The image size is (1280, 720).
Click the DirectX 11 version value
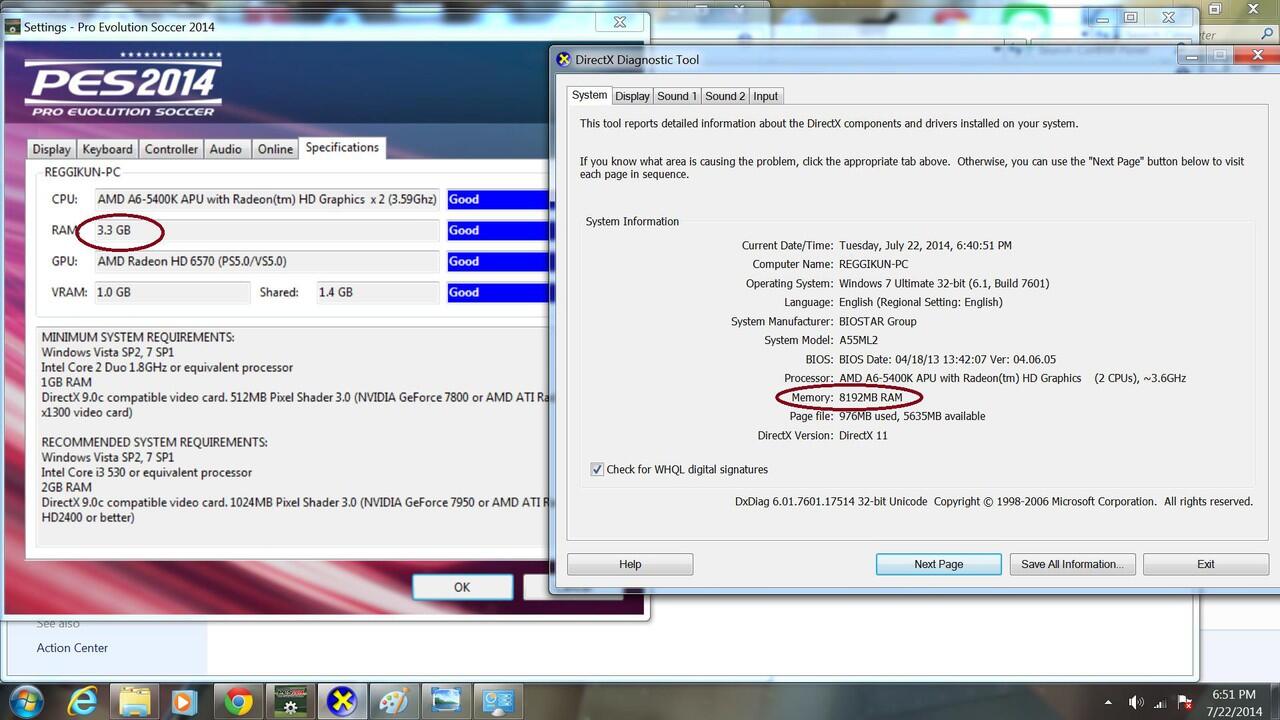(x=863, y=435)
